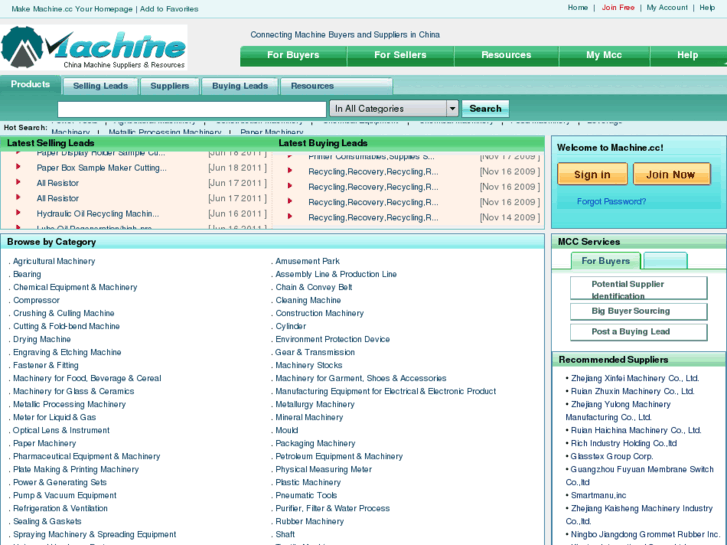Viewport: 727px width, 545px height.
Task: Click red arrow next to Nov 14 2009 lead
Action: click(290, 217)
